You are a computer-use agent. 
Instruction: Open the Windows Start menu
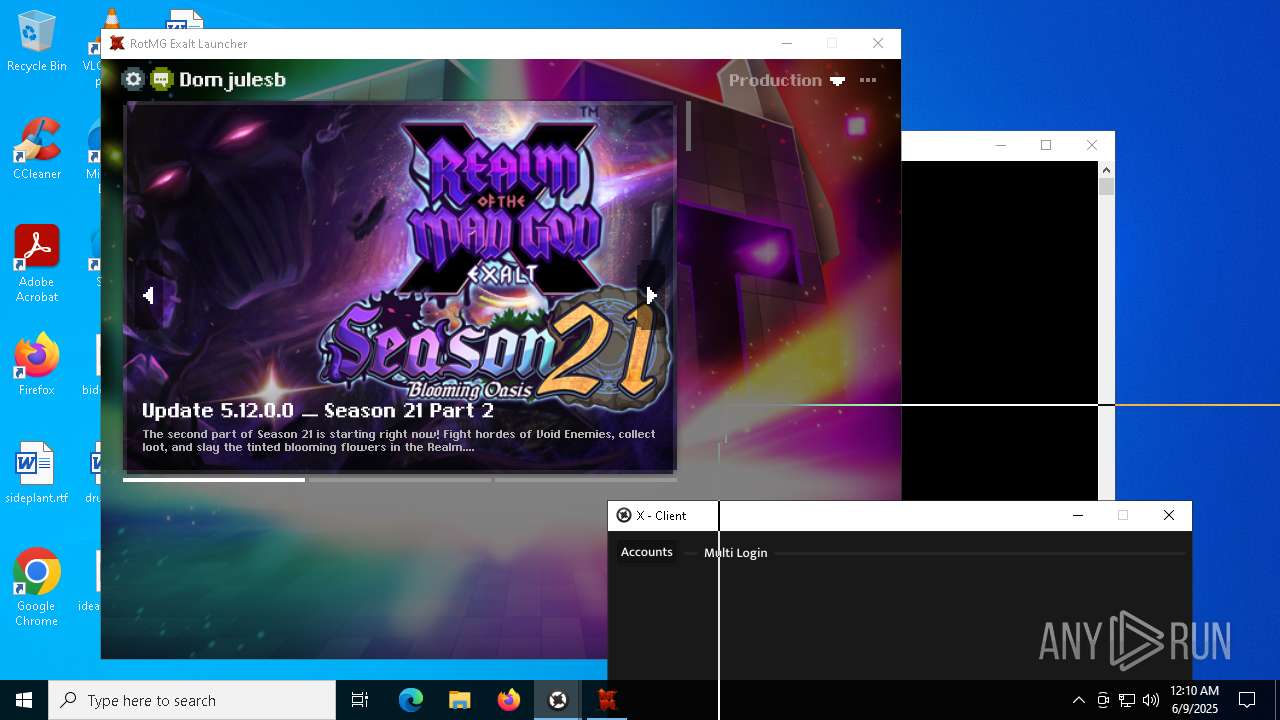tap(24, 700)
